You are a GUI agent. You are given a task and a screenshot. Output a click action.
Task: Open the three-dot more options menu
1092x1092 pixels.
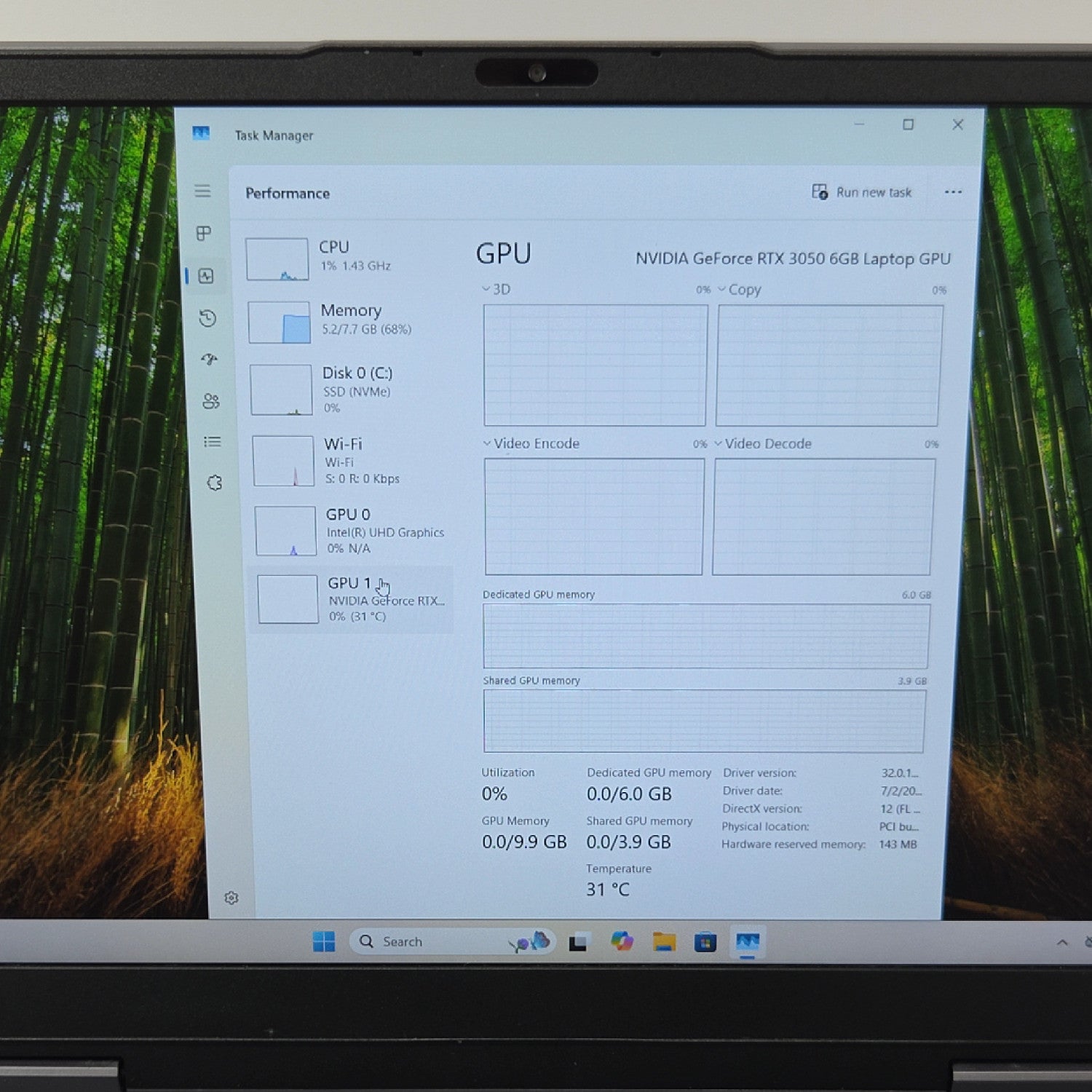coord(953,192)
